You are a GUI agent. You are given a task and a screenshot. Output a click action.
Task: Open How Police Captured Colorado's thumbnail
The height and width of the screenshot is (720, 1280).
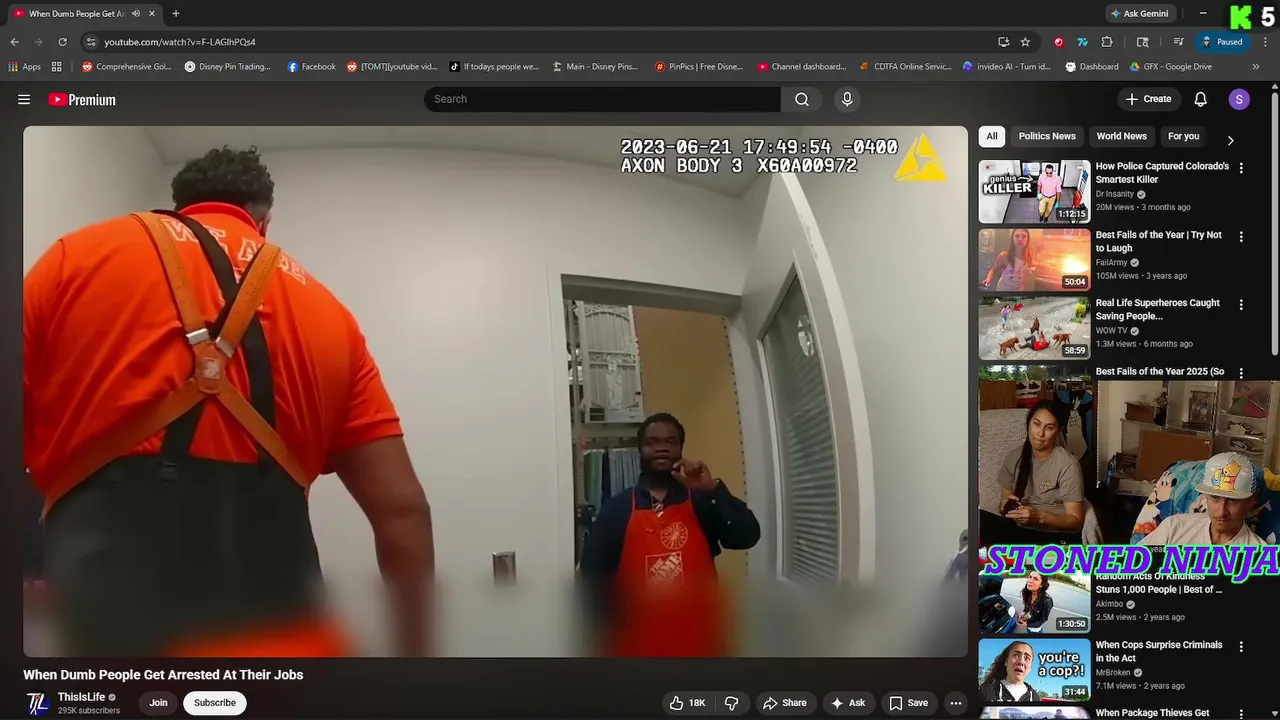1034,191
